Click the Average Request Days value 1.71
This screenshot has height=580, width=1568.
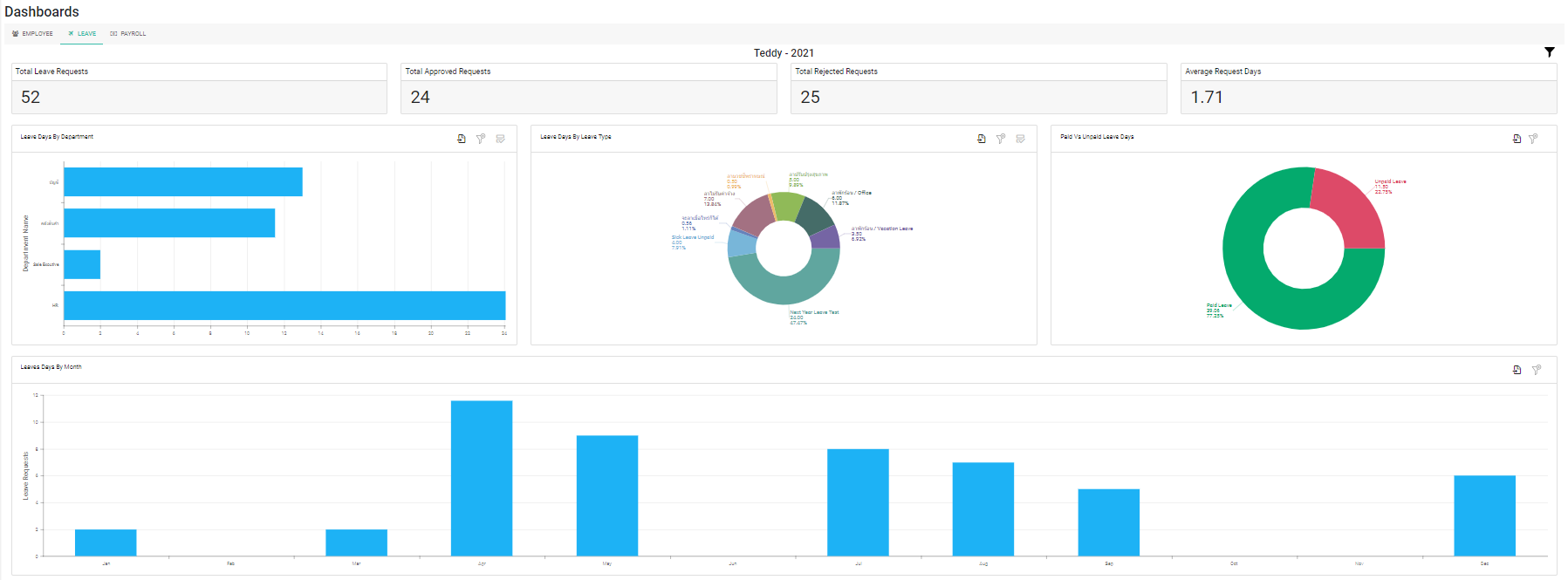point(1207,97)
